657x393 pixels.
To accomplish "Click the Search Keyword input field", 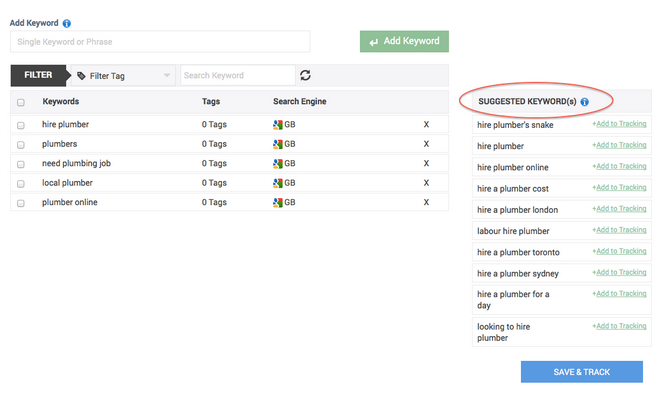I will 238,75.
